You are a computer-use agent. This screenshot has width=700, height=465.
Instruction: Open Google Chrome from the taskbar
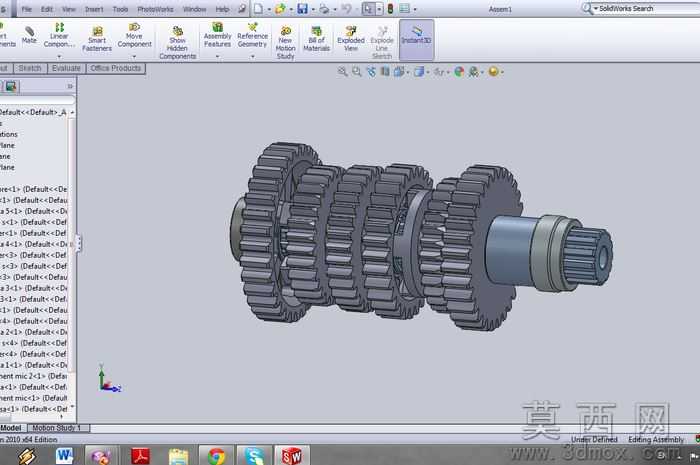point(216,456)
